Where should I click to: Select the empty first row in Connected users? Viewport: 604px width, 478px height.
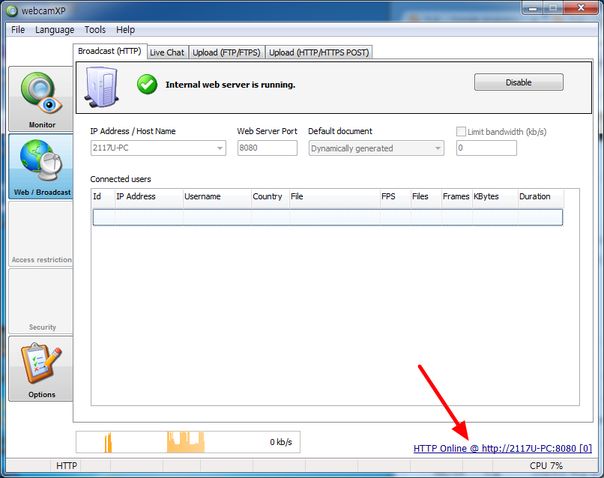327,217
